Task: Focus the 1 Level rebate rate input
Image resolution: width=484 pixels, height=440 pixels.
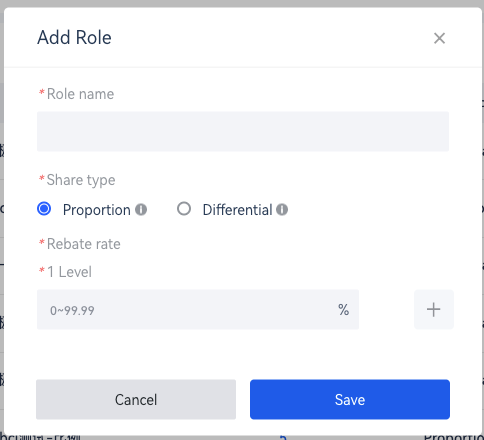Action: [x=198, y=310]
